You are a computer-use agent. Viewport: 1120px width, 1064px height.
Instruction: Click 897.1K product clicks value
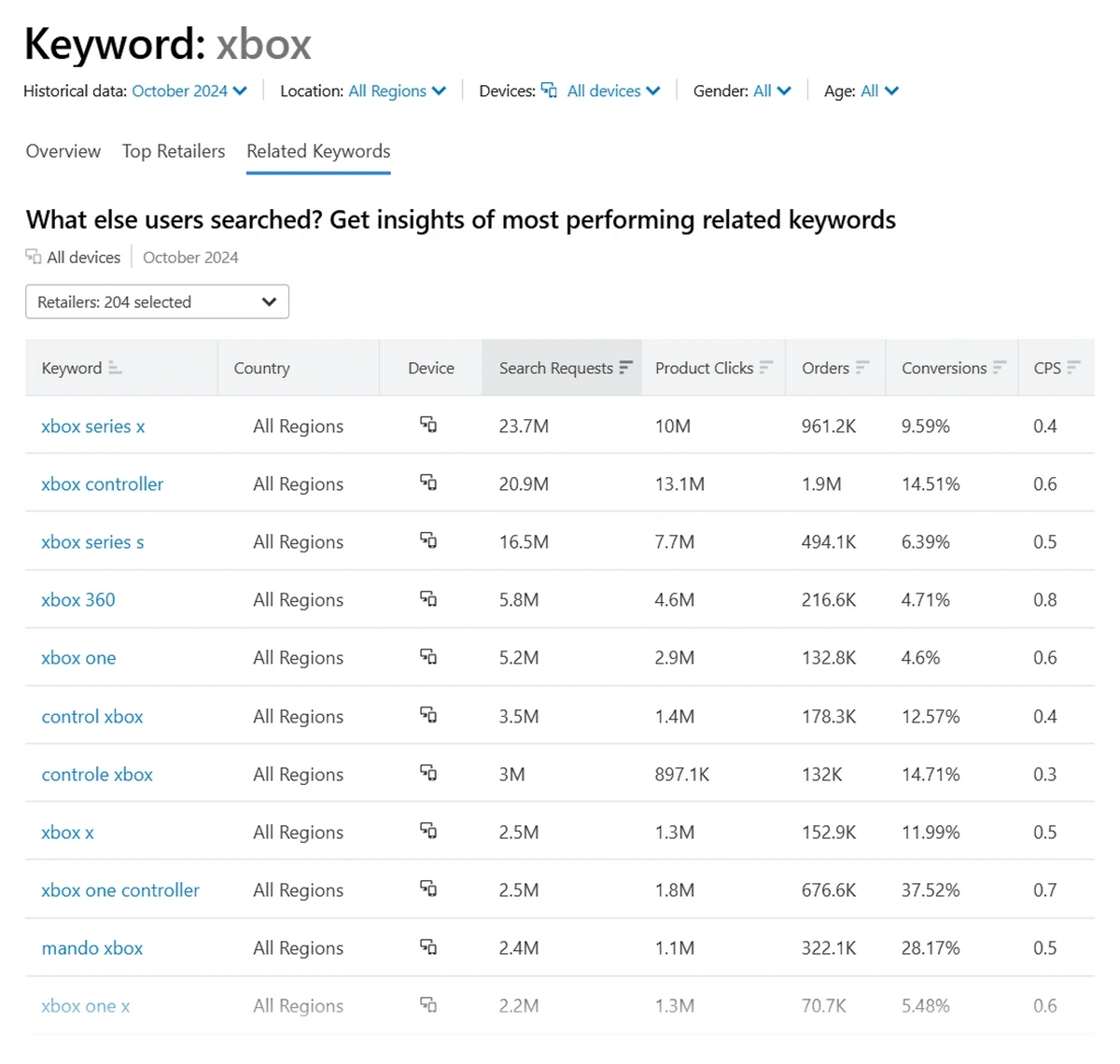(x=682, y=775)
